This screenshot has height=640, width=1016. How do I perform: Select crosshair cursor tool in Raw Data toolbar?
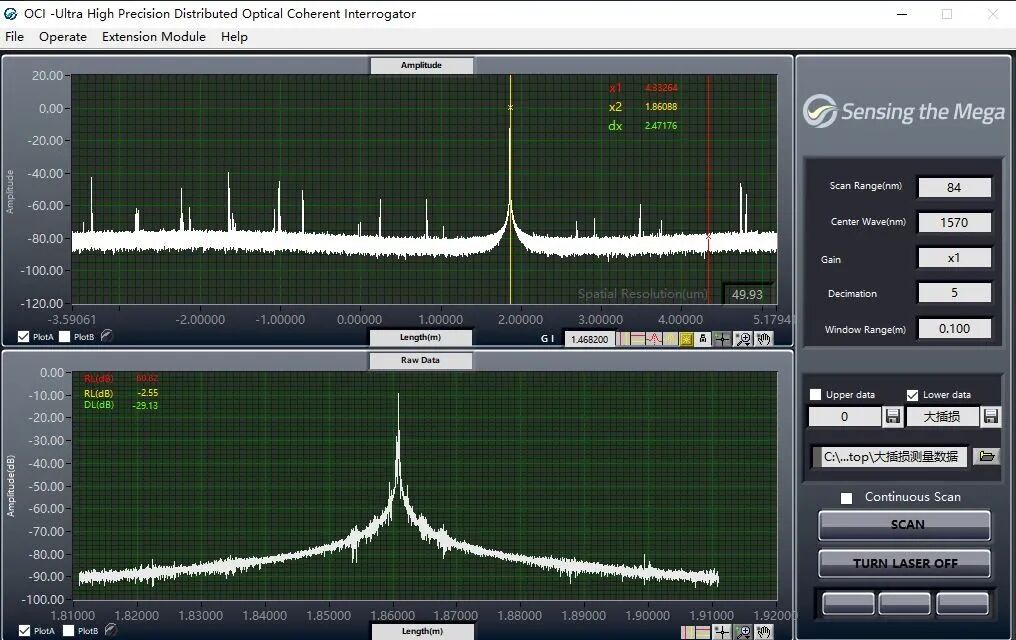(x=722, y=632)
